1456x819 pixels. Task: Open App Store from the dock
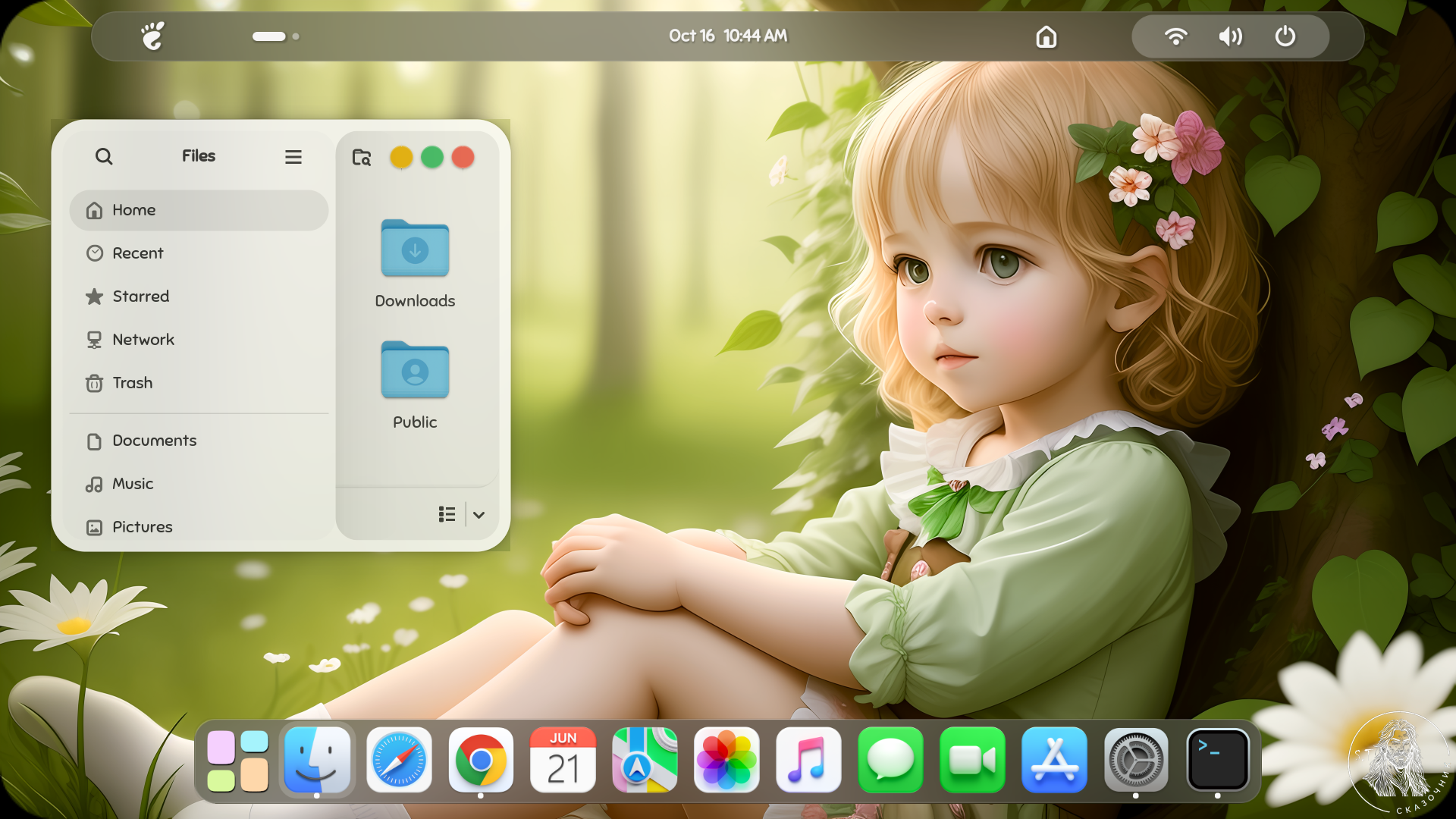tap(1054, 761)
